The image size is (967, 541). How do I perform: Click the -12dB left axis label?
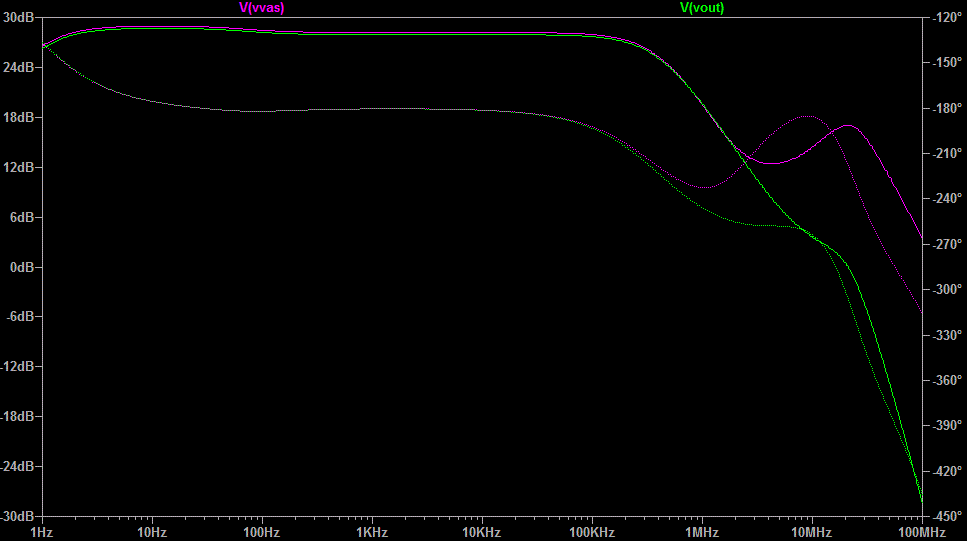tap(17, 366)
